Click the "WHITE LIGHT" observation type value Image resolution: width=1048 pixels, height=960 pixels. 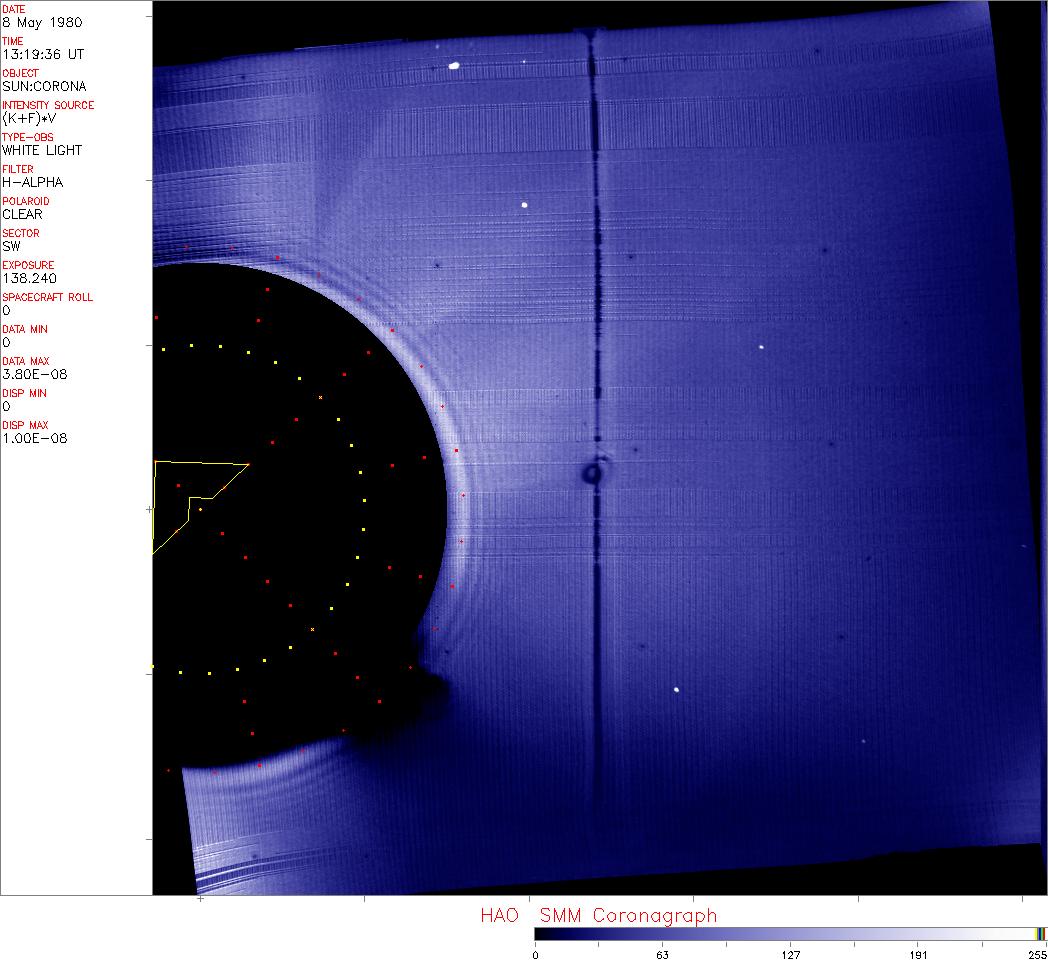tap(42, 150)
